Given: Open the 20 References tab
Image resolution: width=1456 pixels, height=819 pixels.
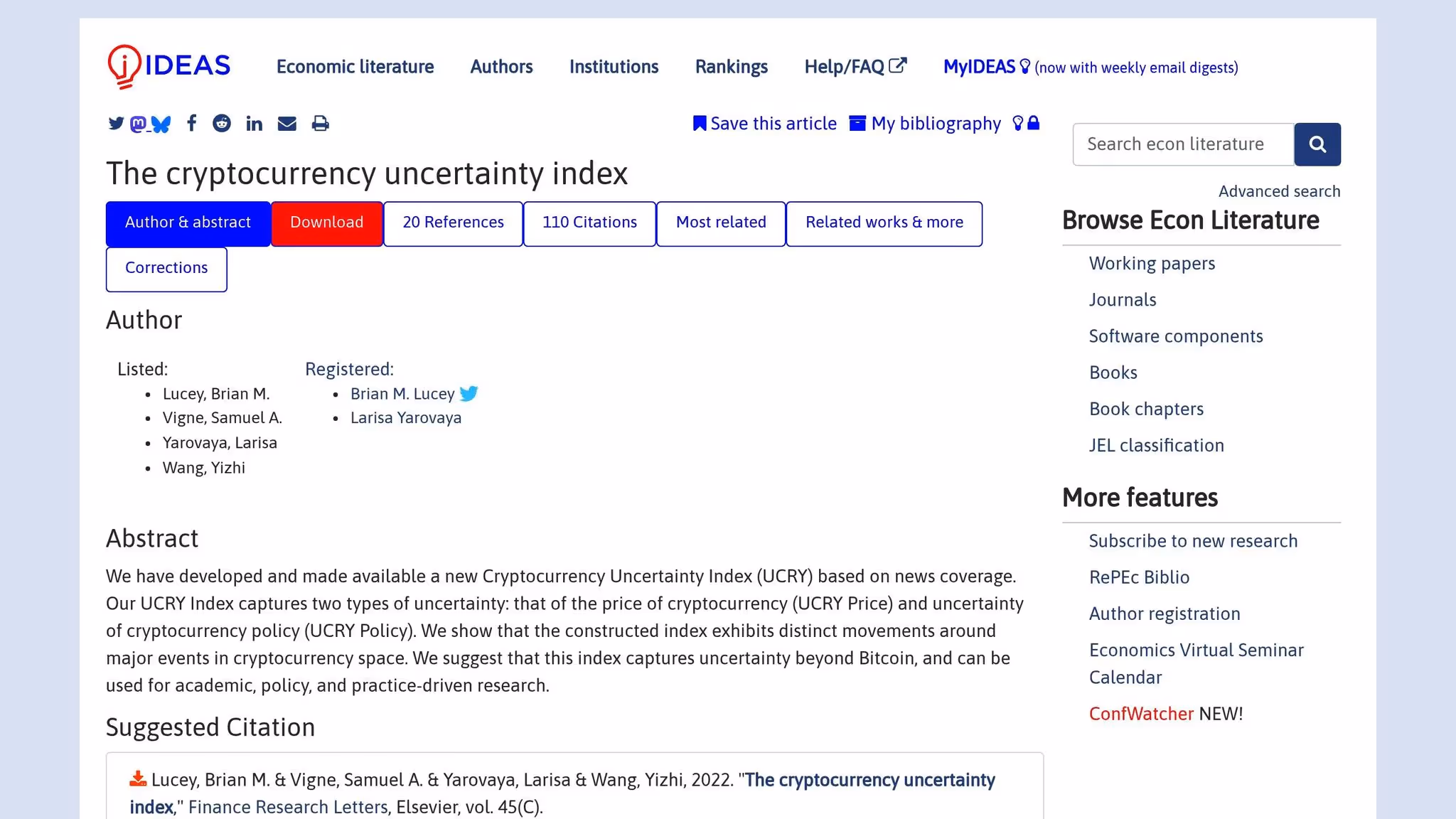Looking at the screenshot, I should [453, 223].
